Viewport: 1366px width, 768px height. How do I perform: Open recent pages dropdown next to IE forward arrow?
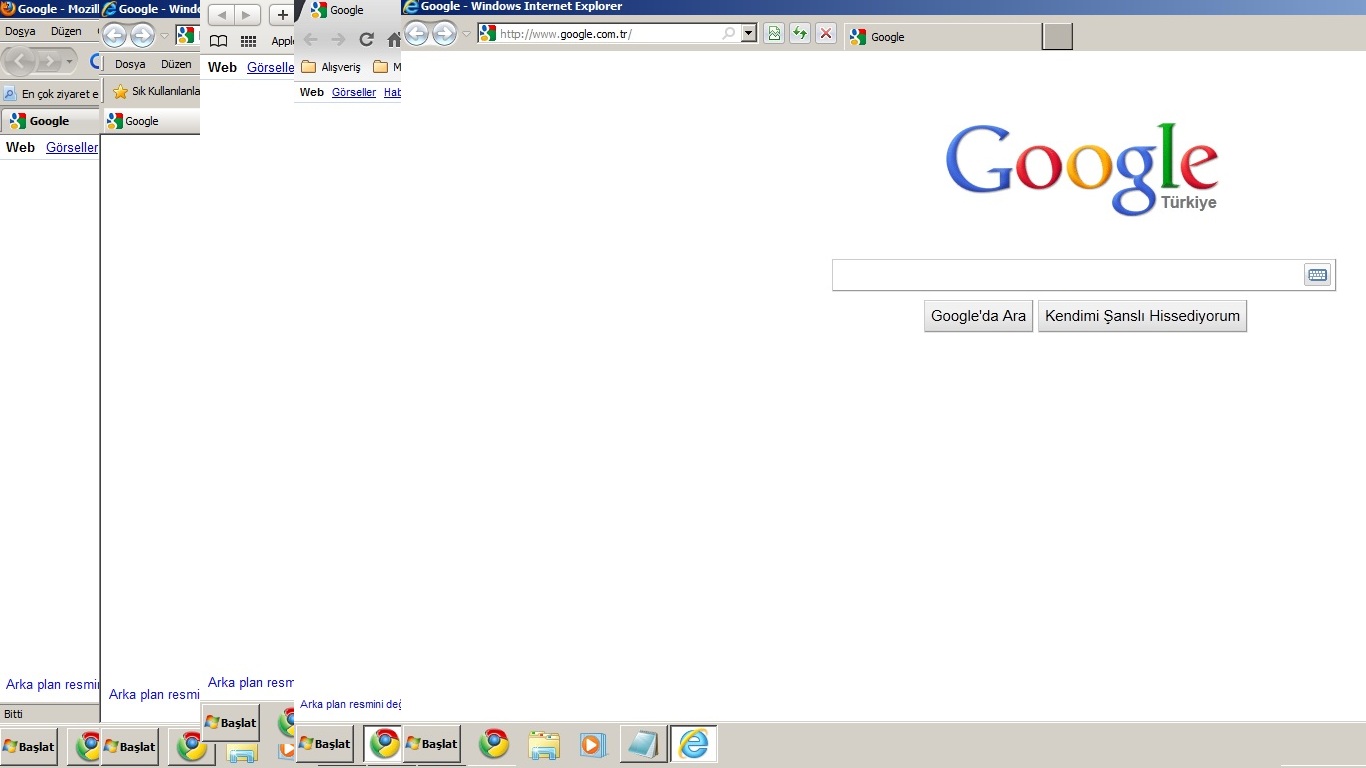[466, 35]
